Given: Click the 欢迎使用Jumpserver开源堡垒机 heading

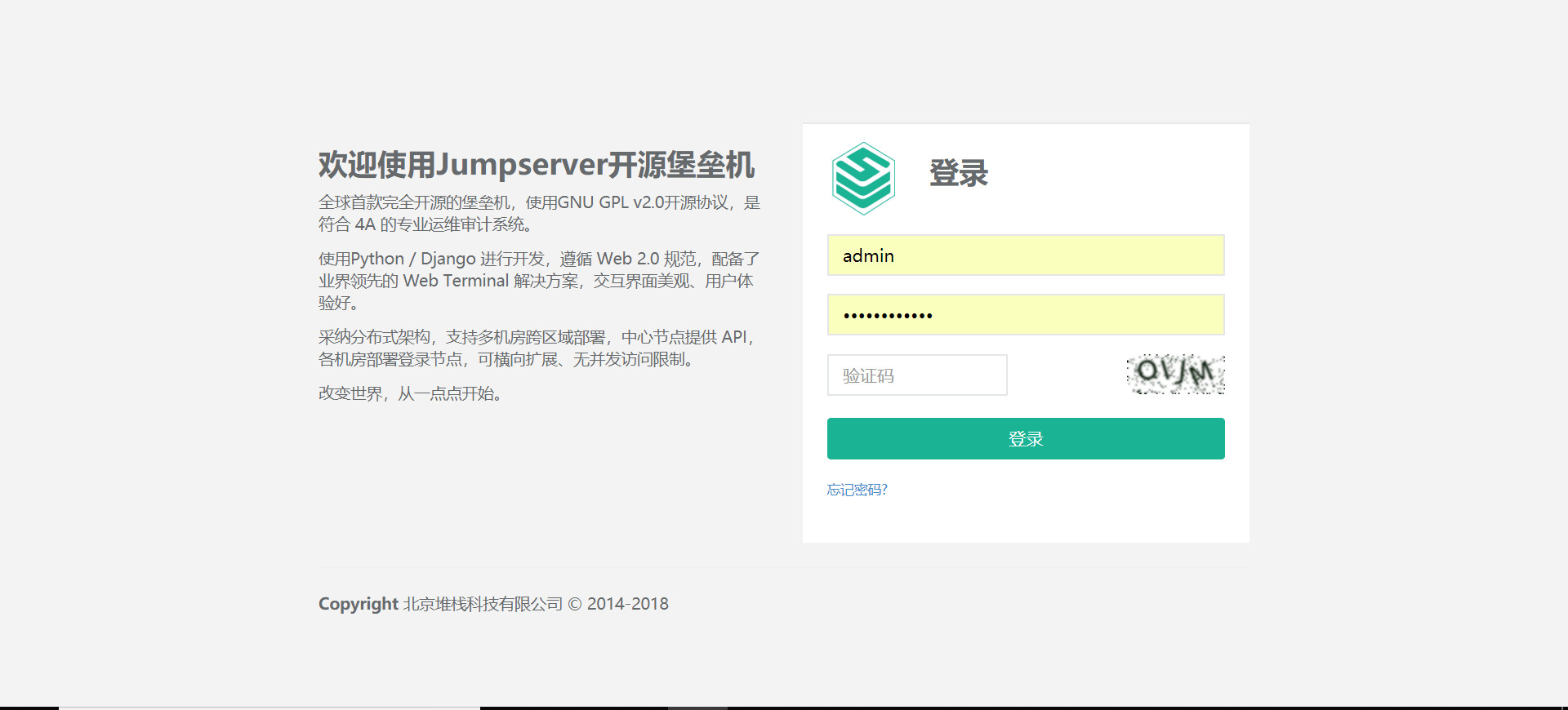Looking at the screenshot, I should pyautogui.click(x=537, y=164).
